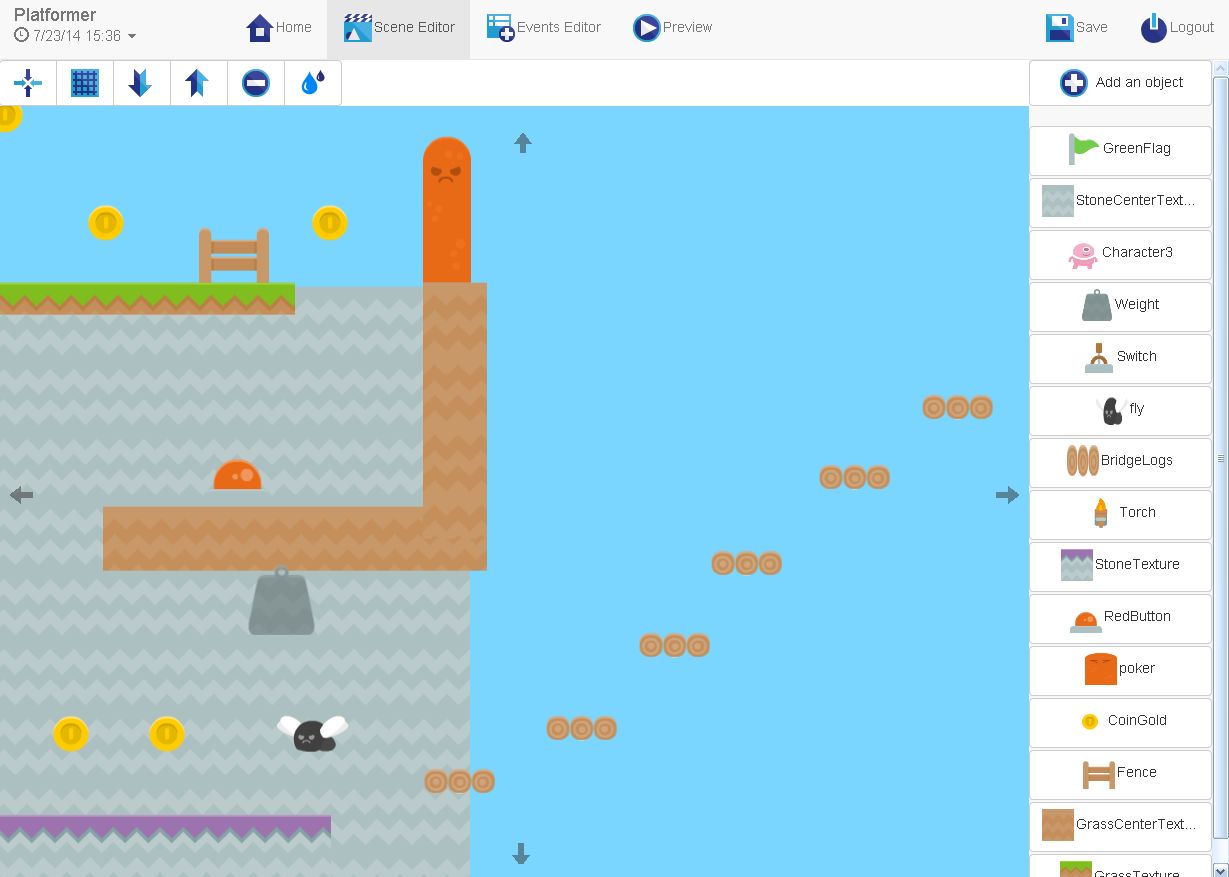This screenshot has width=1229, height=877.
Task: Pan the scene right with arrow
Action: pyautogui.click(x=1007, y=495)
